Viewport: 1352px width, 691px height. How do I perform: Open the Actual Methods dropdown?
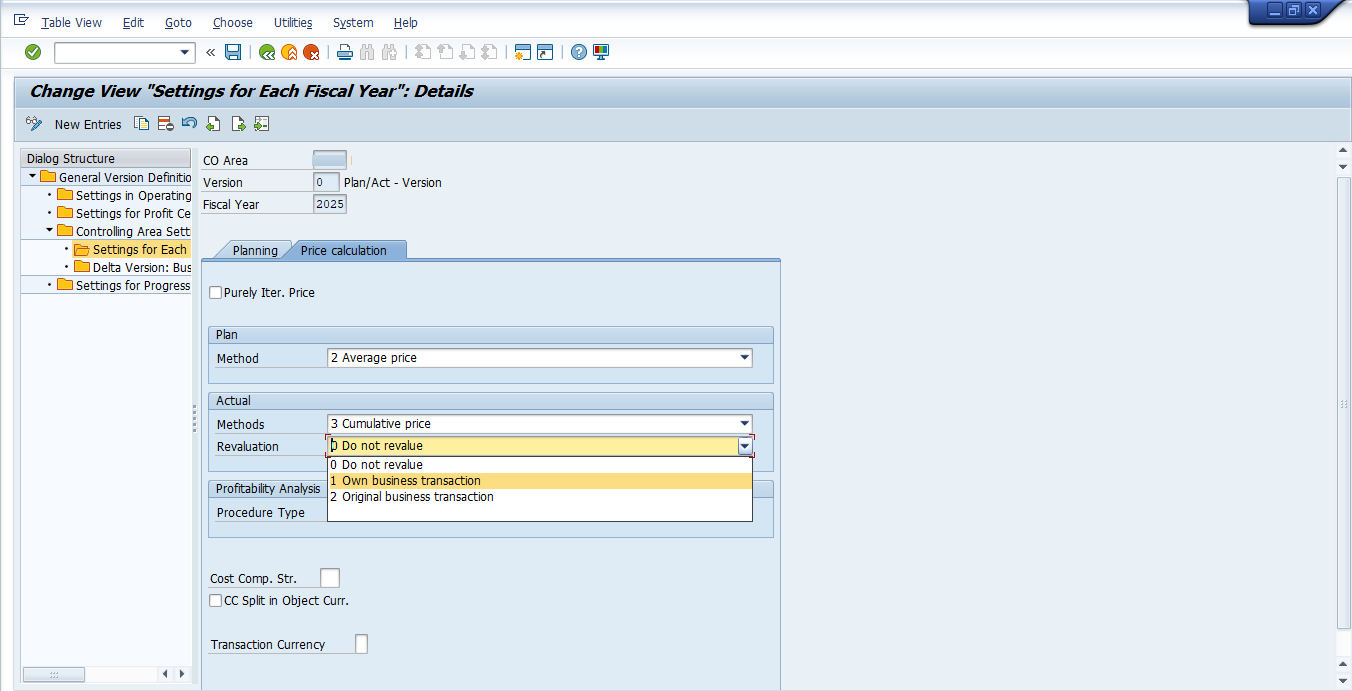pyautogui.click(x=744, y=424)
